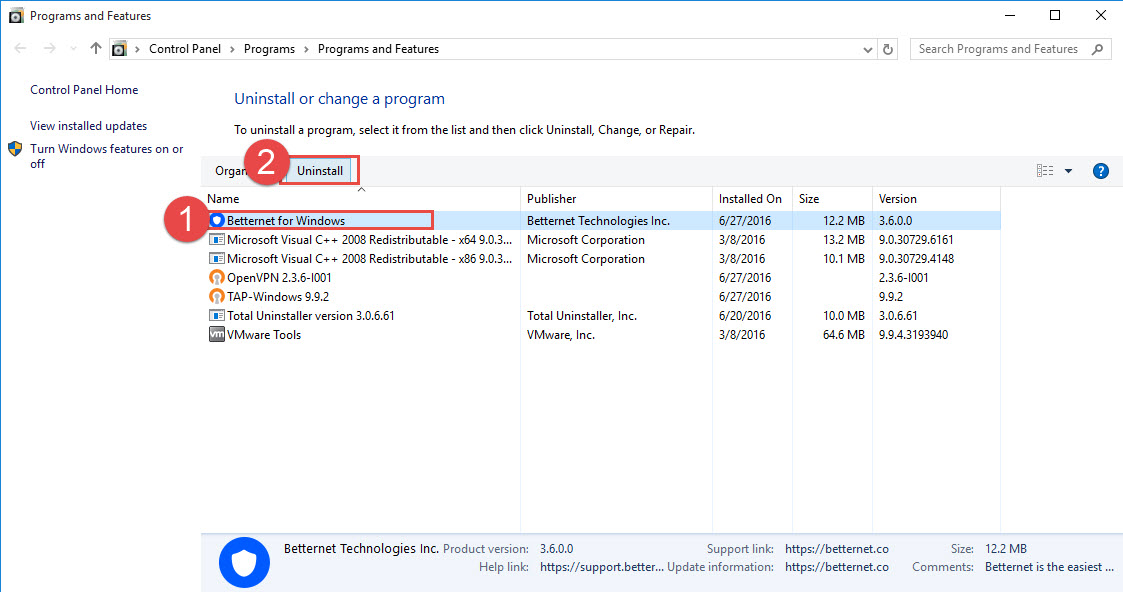Click the 10.0 MB size cell
The height and width of the screenshot is (592, 1123).
pyautogui.click(x=844, y=316)
